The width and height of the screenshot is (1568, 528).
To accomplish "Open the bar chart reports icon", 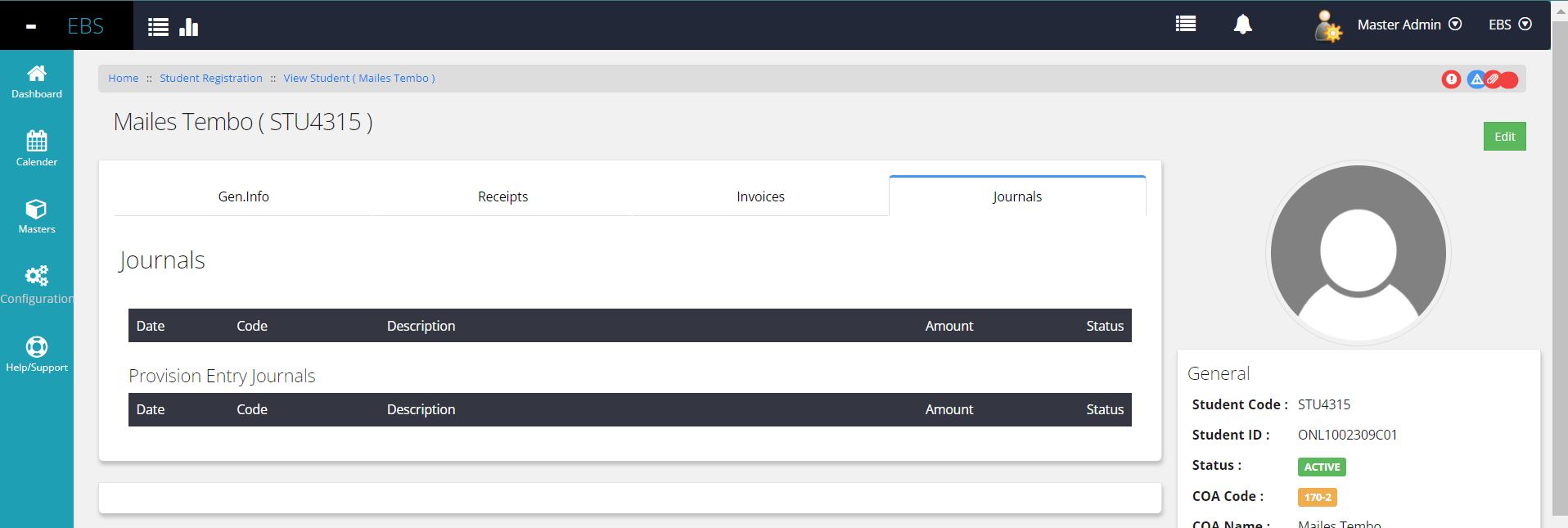I will tap(189, 27).
